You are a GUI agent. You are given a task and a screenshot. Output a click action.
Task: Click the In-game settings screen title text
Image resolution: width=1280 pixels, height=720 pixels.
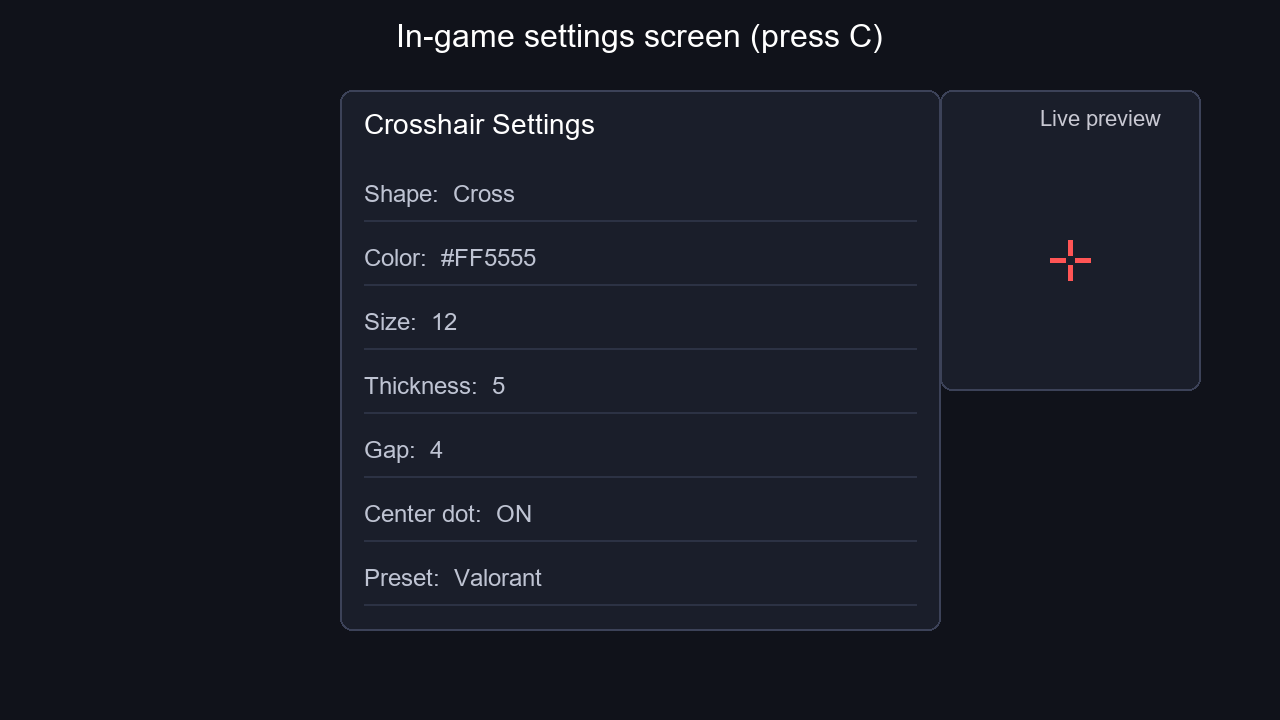pyautogui.click(x=568, y=37)
